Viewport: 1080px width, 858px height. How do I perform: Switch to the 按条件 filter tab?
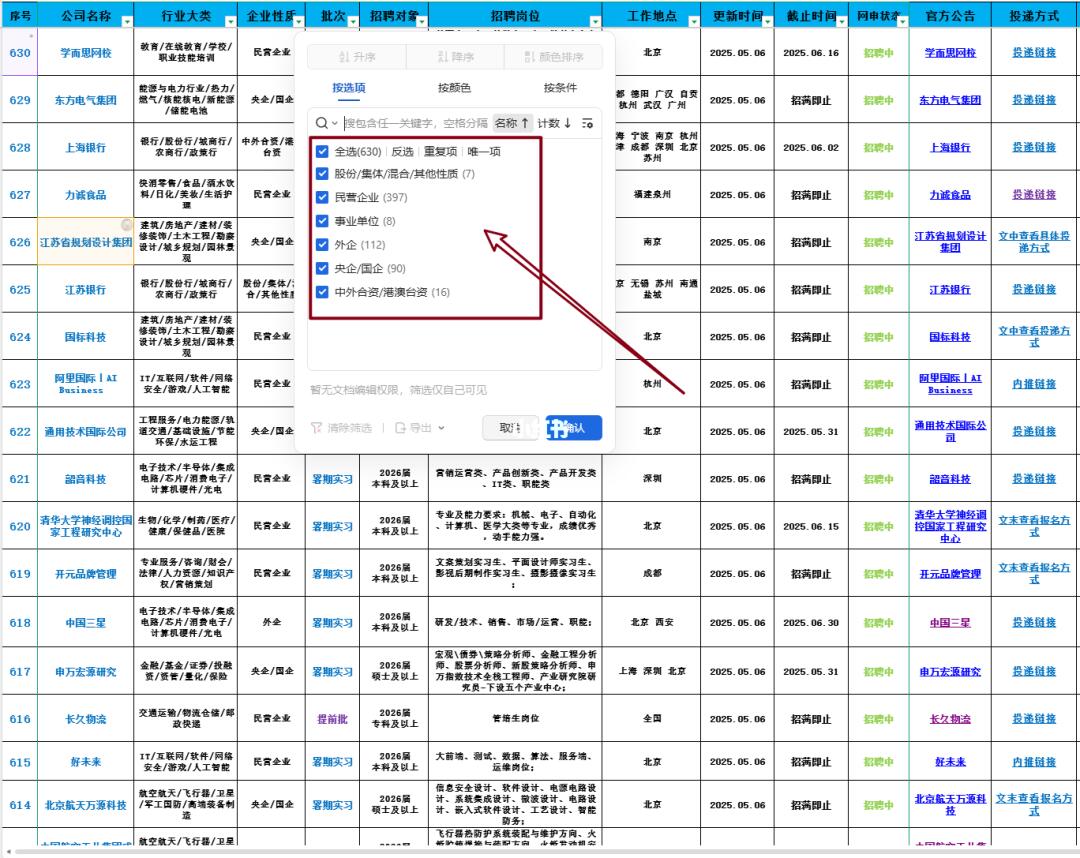click(560, 87)
